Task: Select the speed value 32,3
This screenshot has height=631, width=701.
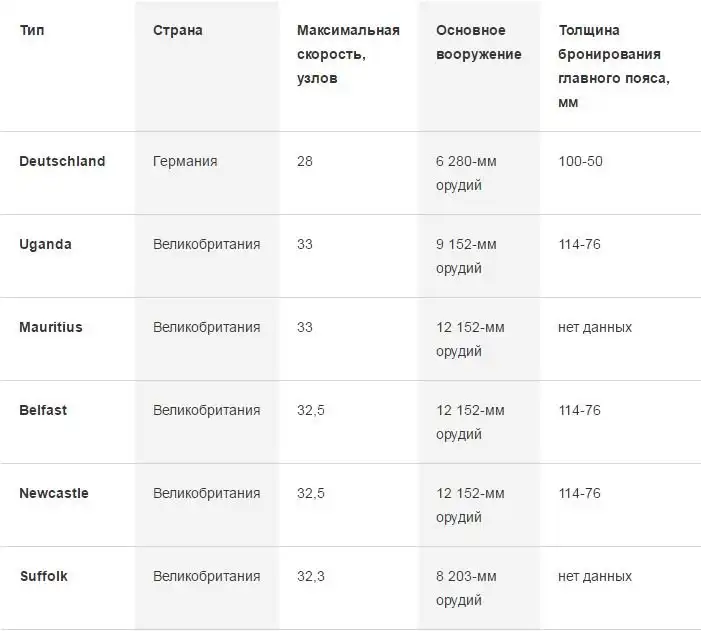Action: 313,576
